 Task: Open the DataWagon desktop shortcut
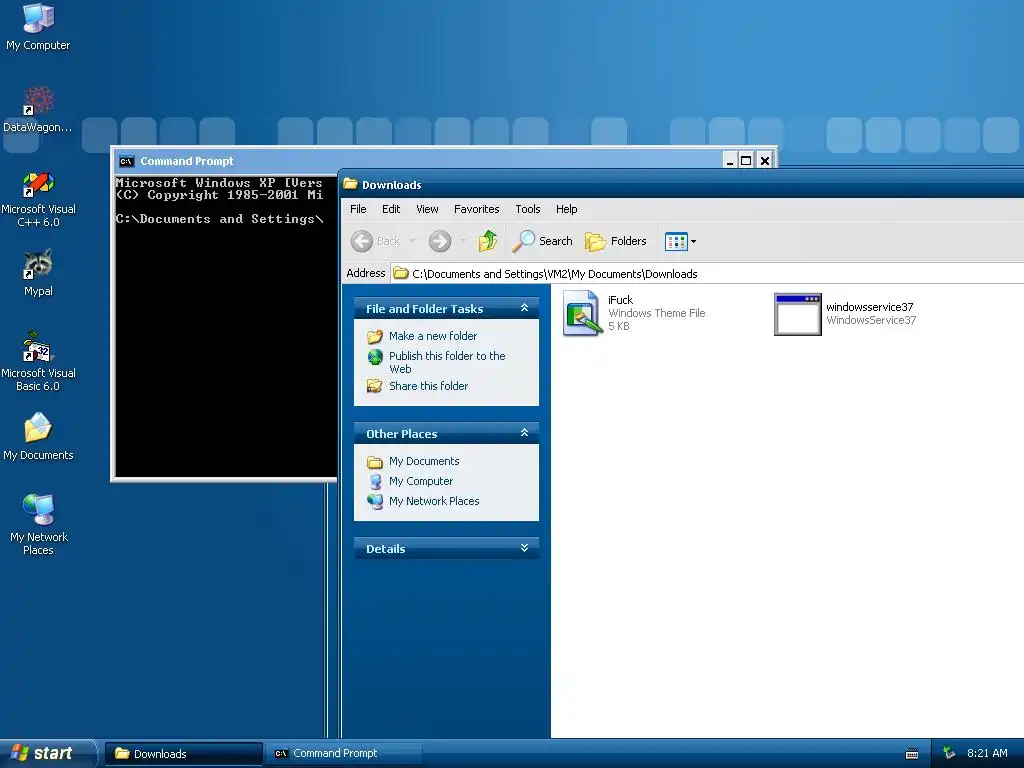(x=38, y=109)
